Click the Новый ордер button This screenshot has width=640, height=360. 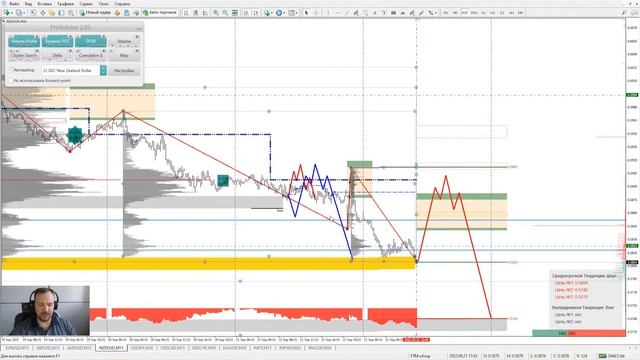[x=95, y=13]
